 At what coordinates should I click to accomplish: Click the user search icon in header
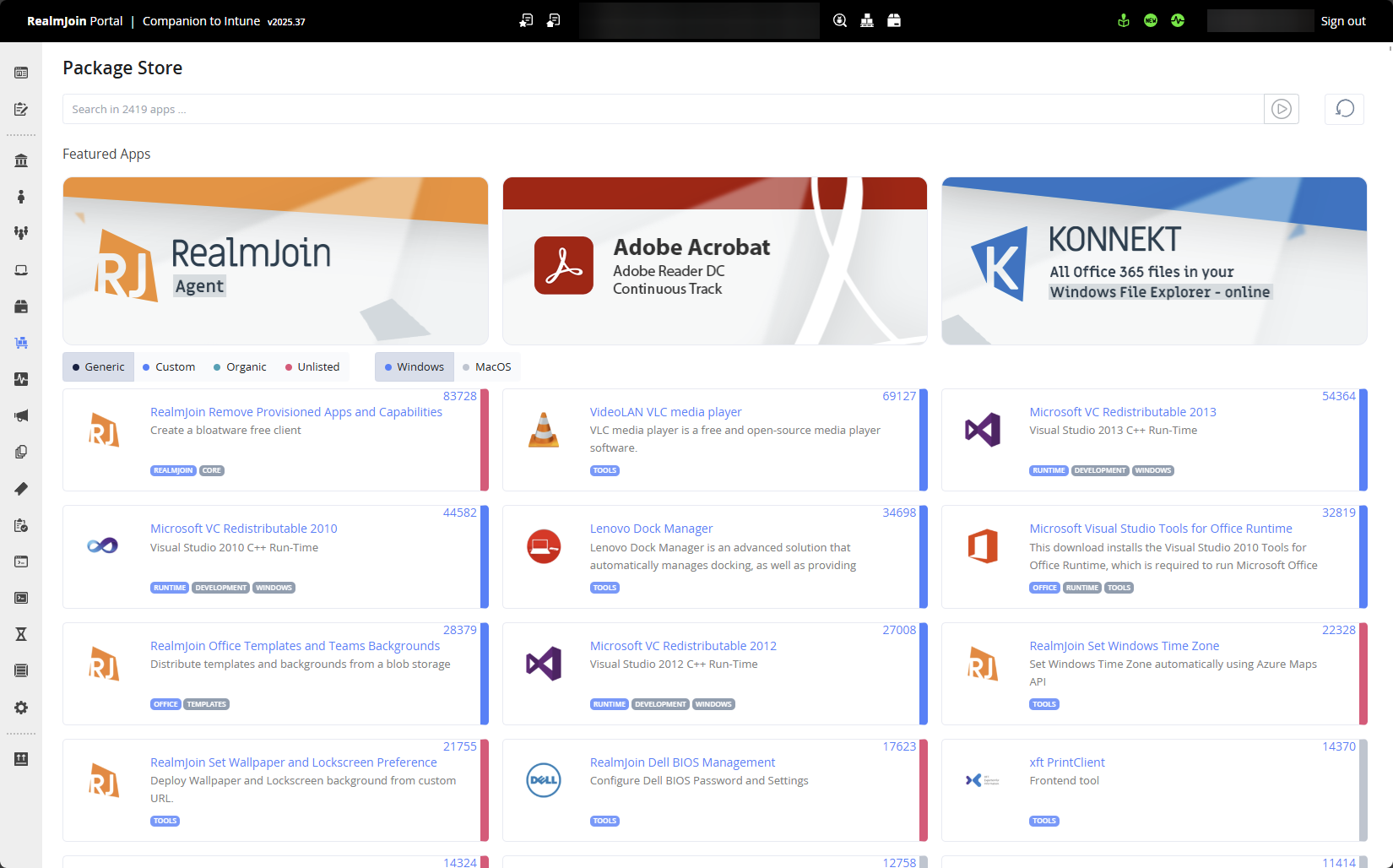pos(840,20)
